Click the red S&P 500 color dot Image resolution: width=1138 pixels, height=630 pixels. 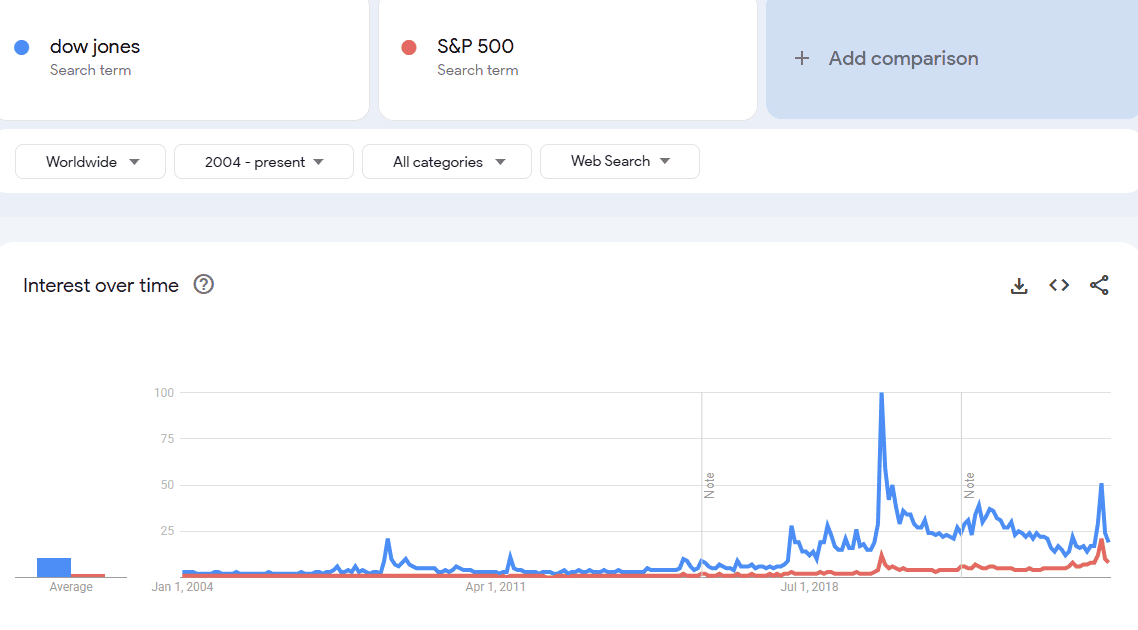click(409, 47)
